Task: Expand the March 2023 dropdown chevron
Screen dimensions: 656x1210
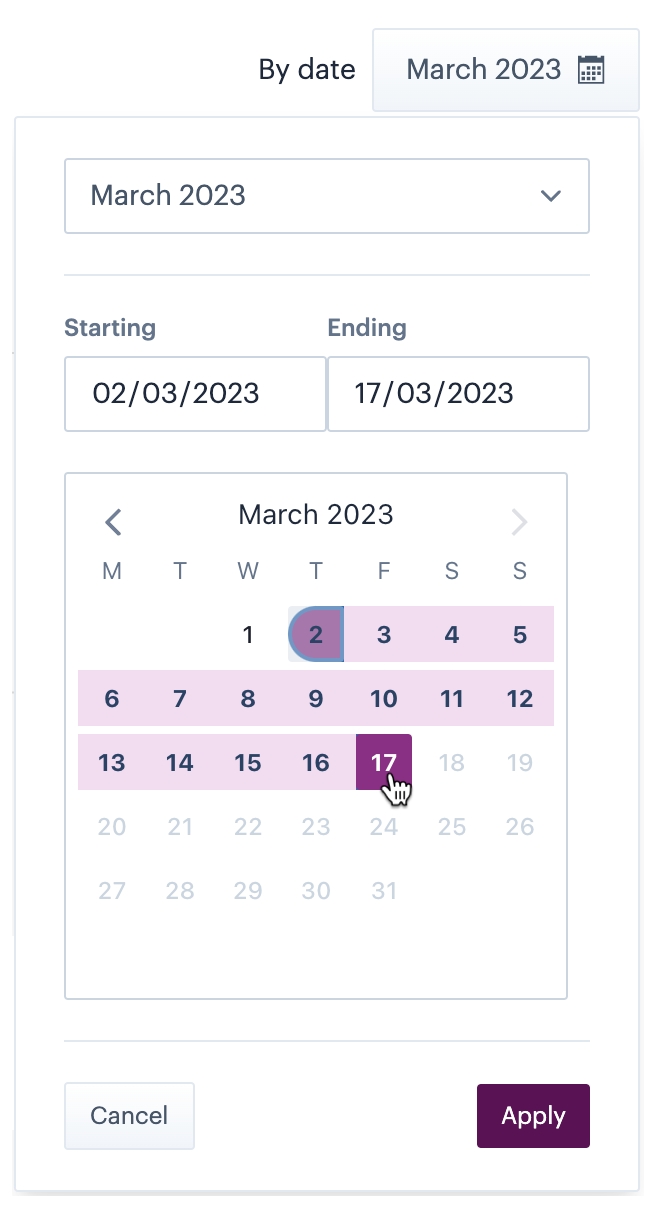Action: (551, 195)
